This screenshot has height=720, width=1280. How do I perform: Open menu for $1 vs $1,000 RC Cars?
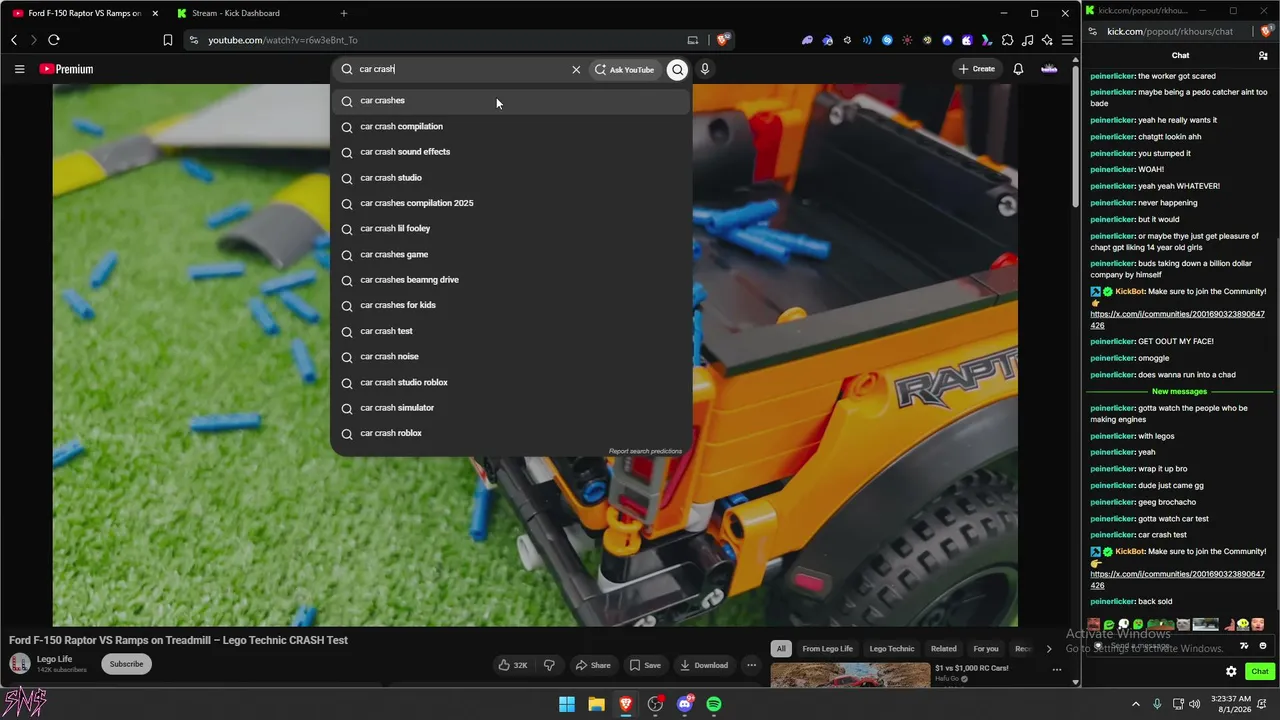(1057, 669)
